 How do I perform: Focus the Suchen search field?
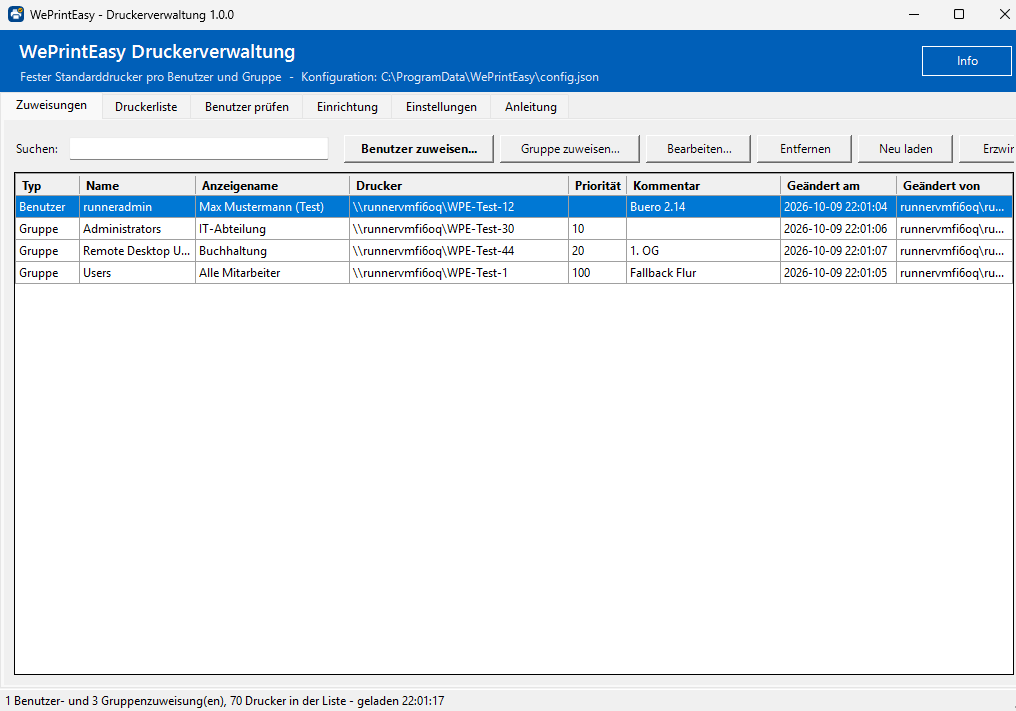pyautogui.click(x=199, y=148)
